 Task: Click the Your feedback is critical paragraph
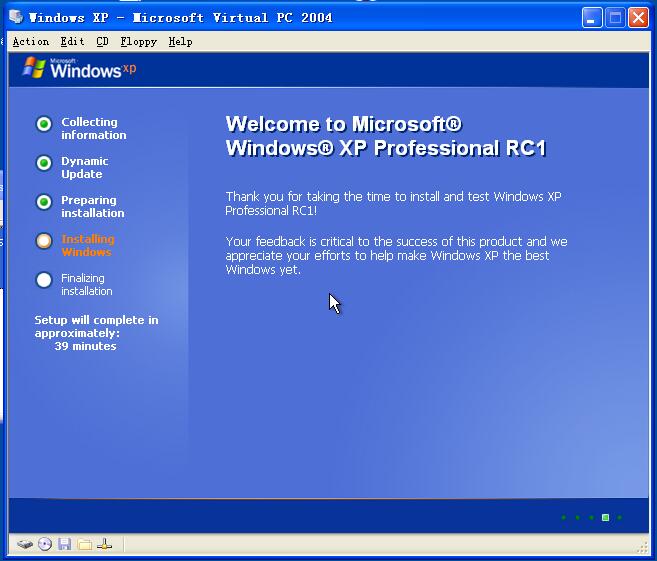point(396,255)
